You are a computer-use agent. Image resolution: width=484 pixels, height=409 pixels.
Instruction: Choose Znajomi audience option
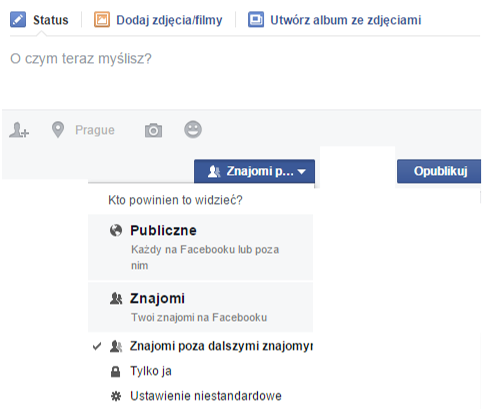pyautogui.click(x=200, y=307)
